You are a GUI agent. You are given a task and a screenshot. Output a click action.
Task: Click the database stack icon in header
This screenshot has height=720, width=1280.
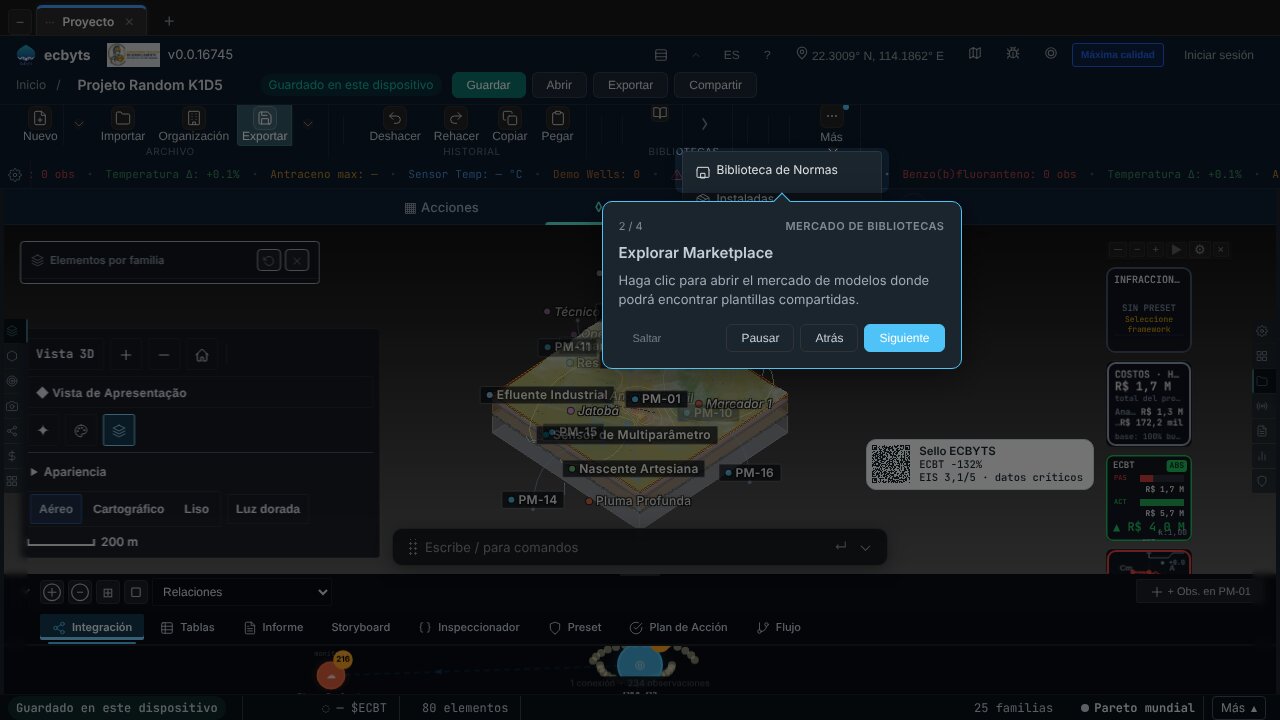click(660, 55)
